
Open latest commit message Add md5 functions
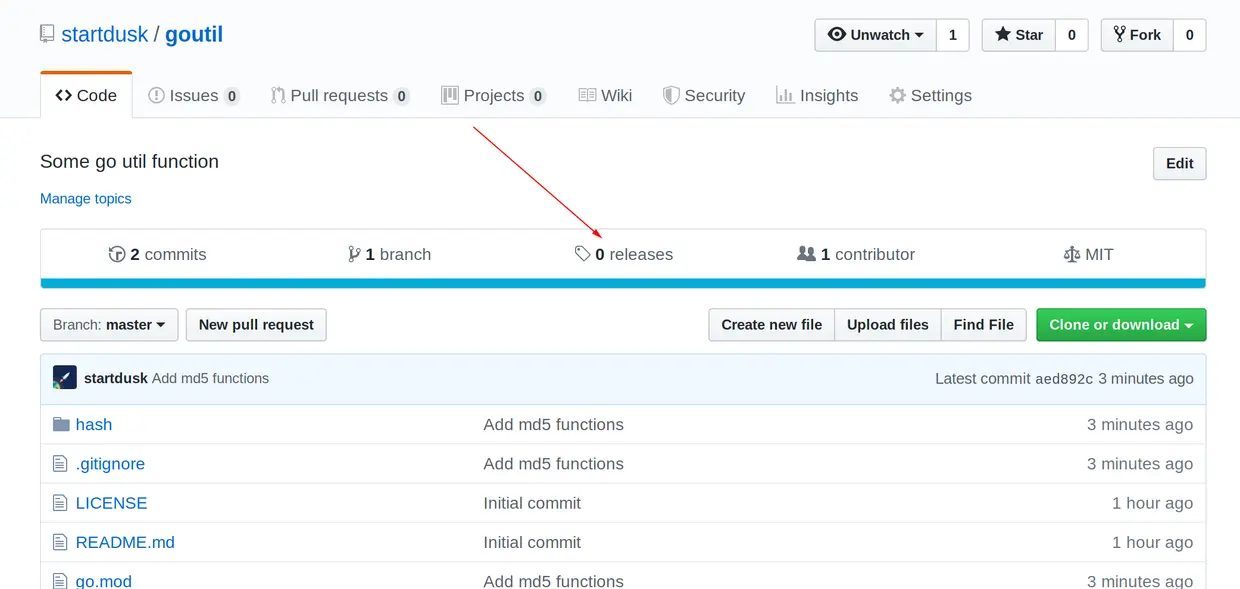211,379
